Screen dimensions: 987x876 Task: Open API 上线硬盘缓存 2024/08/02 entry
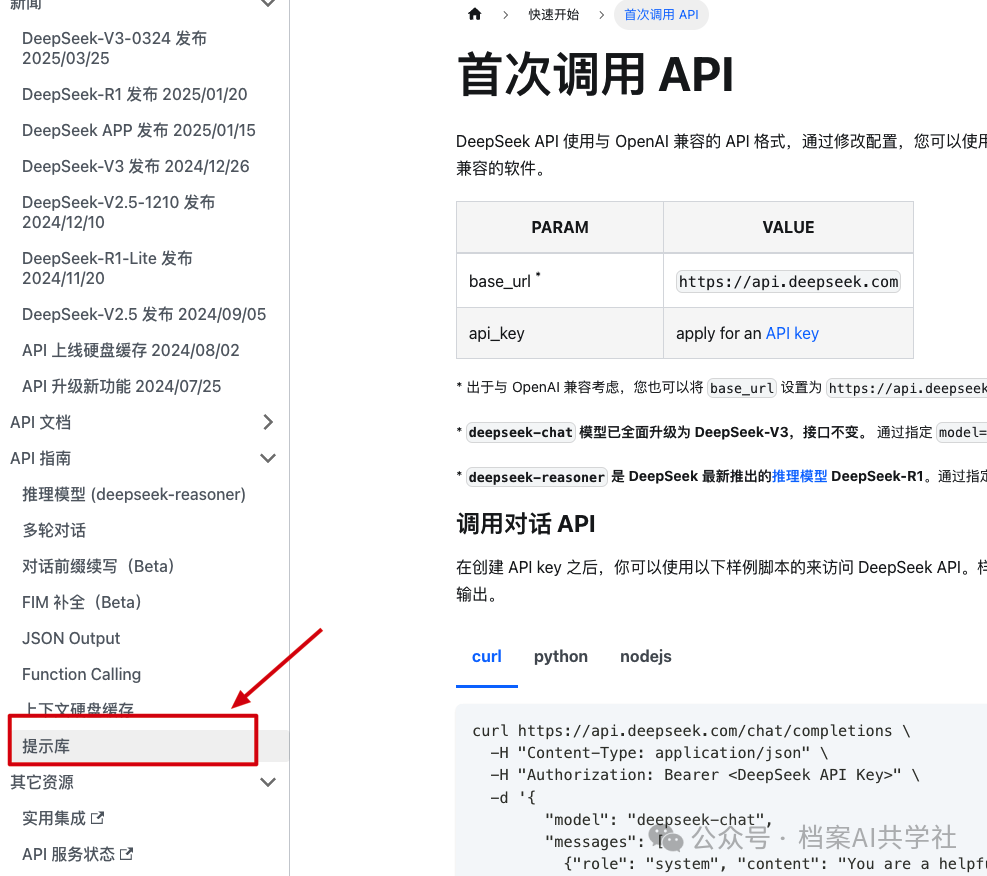tap(131, 350)
